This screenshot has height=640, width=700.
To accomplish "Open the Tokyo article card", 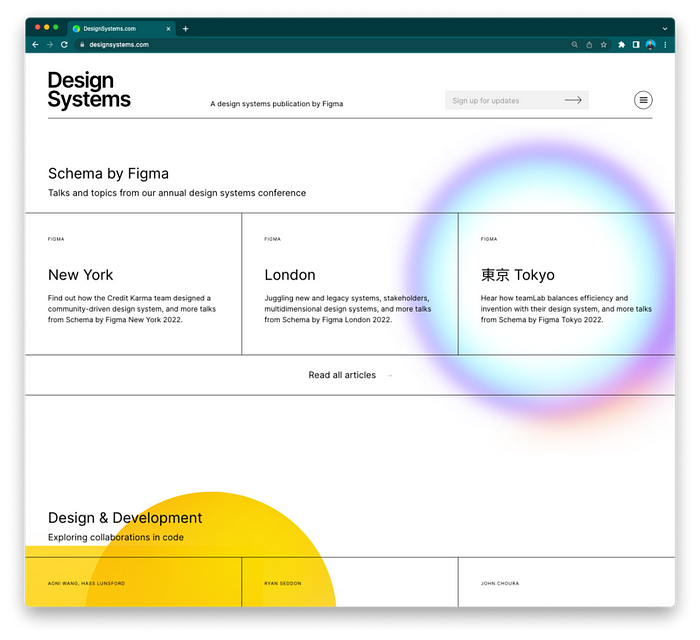I will (x=567, y=284).
